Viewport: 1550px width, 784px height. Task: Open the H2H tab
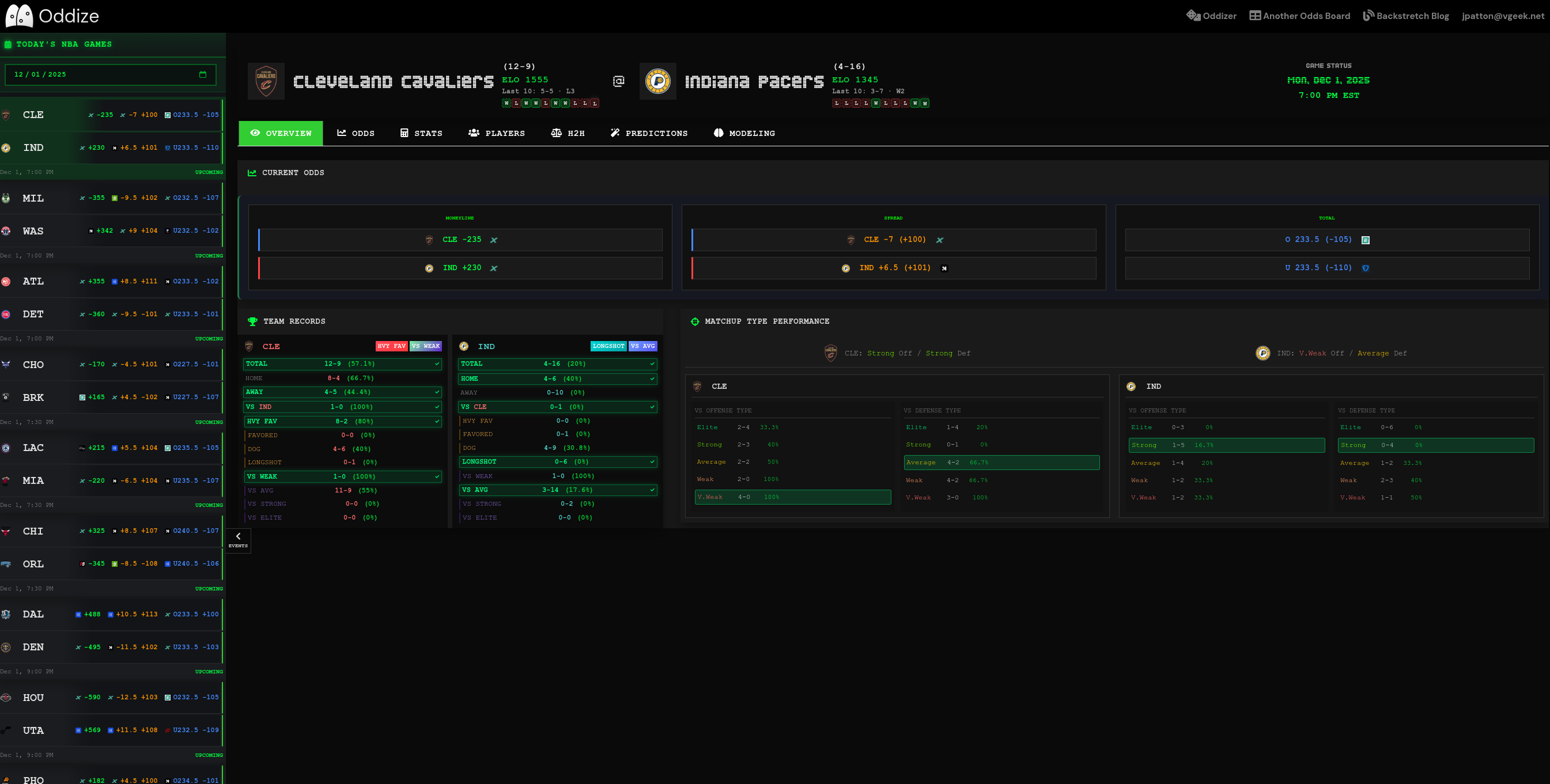click(568, 133)
